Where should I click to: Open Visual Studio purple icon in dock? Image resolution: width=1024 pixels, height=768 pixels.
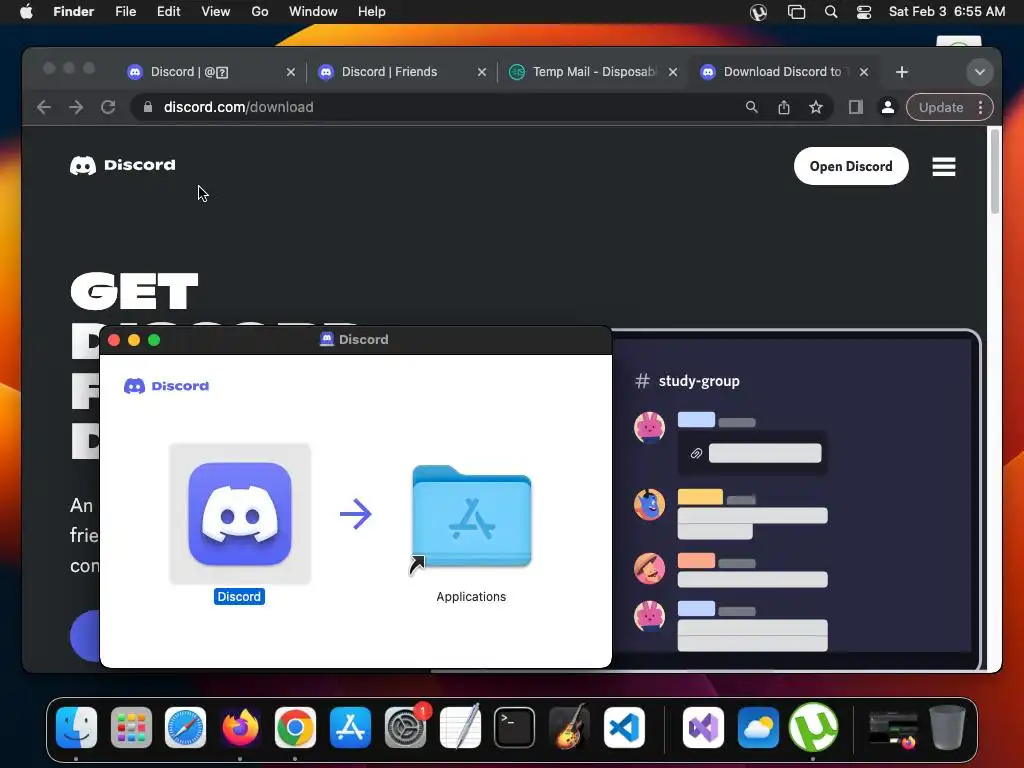pyautogui.click(x=703, y=727)
